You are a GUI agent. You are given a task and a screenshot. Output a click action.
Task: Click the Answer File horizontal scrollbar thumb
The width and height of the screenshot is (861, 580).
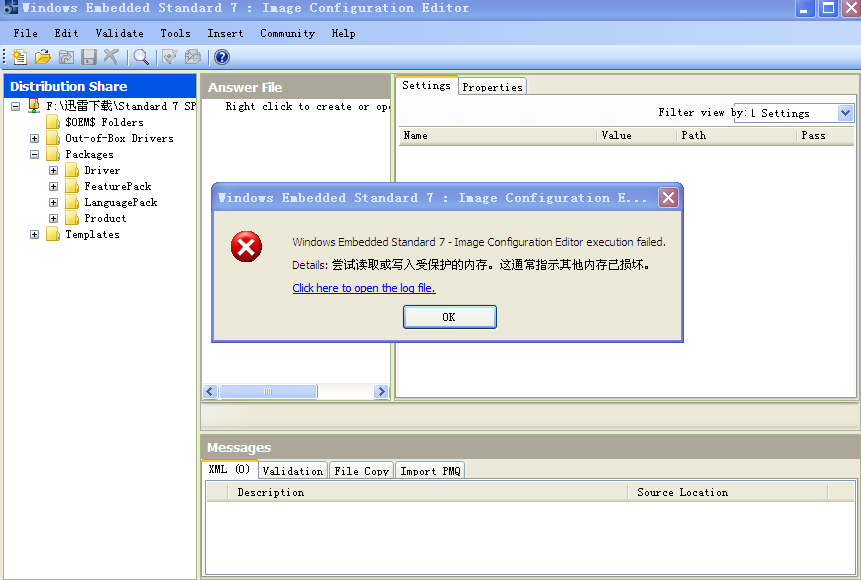point(268,391)
